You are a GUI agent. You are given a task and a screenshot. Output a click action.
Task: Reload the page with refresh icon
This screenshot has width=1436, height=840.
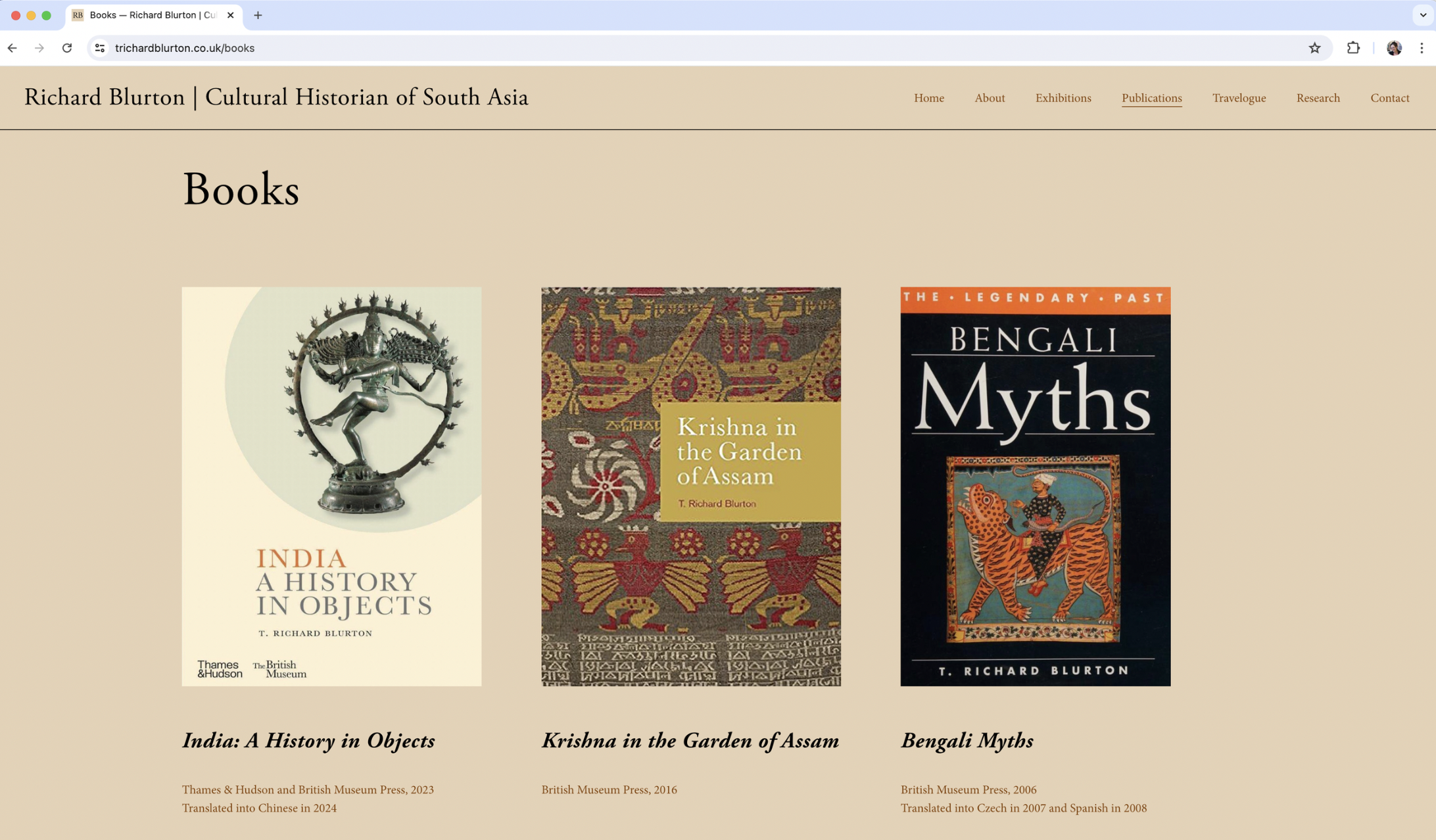[67, 48]
